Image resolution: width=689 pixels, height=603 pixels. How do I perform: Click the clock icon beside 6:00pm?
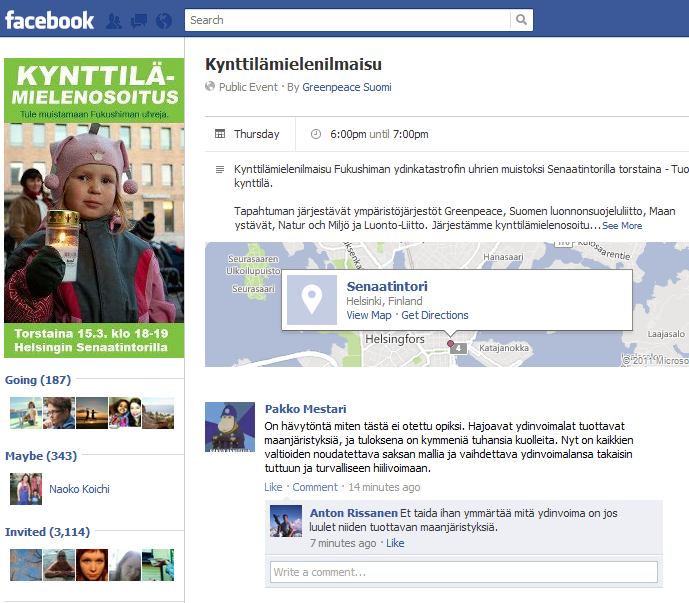click(316, 134)
